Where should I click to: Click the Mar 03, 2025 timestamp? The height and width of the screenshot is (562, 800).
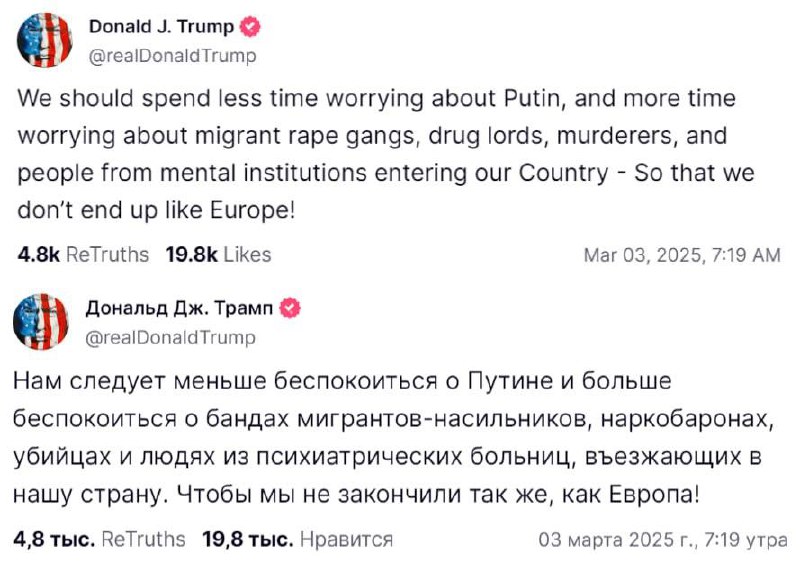(682, 256)
